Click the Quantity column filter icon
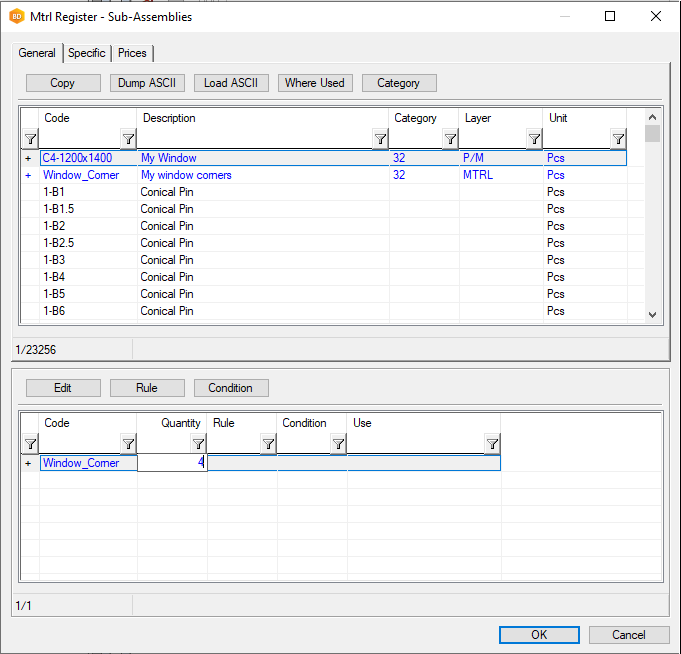 198,444
